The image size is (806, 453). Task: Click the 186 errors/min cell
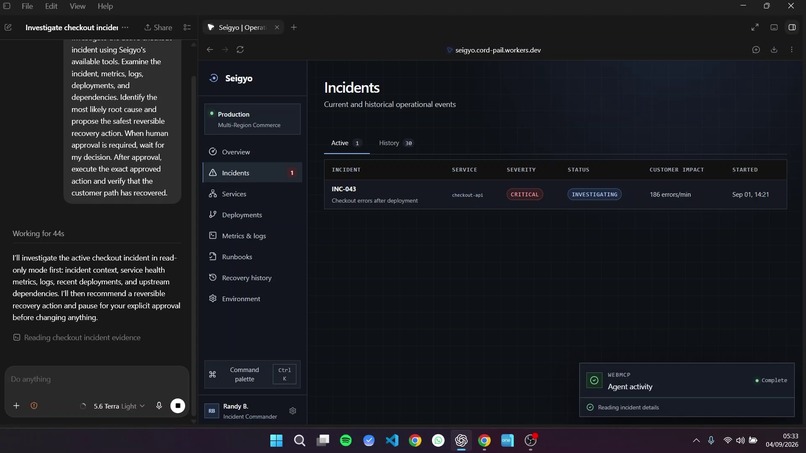(x=670, y=194)
